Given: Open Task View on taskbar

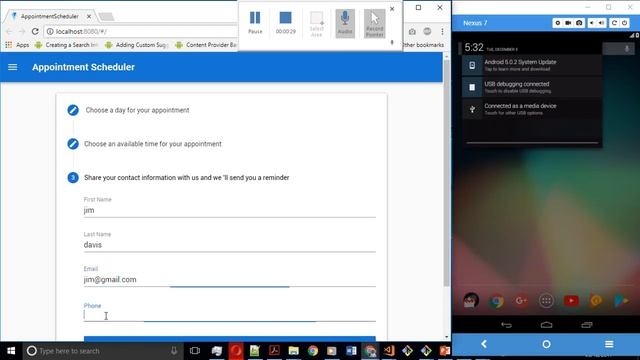Looking at the screenshot, I should pyautogui.click(x=195, y=351).
